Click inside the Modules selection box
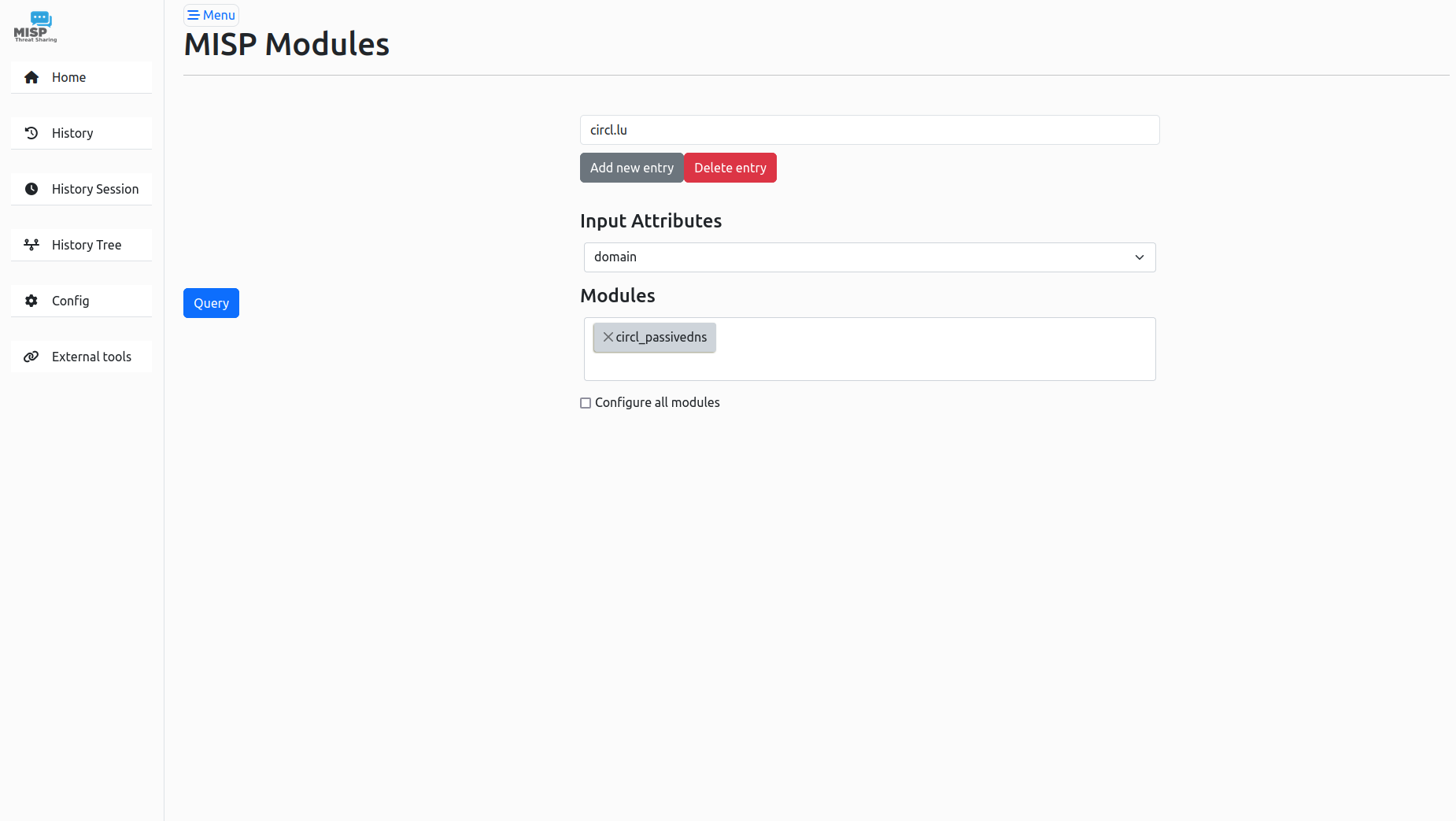Image resolution: width=1456 pixels, height=821 pixels. coord(870,349)
